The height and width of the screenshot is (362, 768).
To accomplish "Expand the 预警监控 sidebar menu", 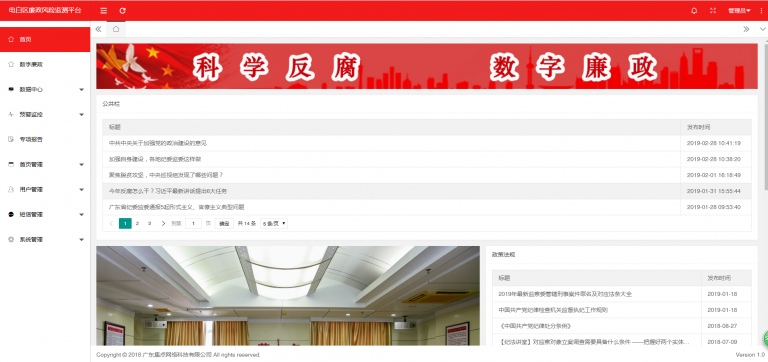I will coord(45,115).
